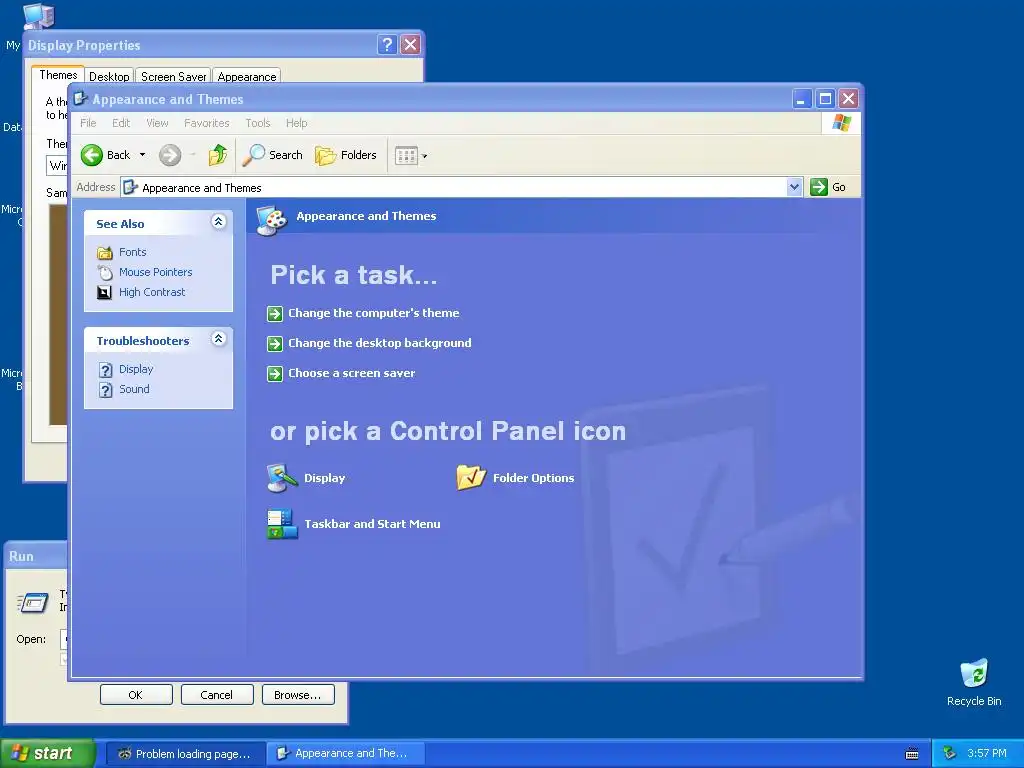Click the palette icon in Appearance and Themes header
The height and width of the screenshot is (768, 1024).
[x=272, y=219]
